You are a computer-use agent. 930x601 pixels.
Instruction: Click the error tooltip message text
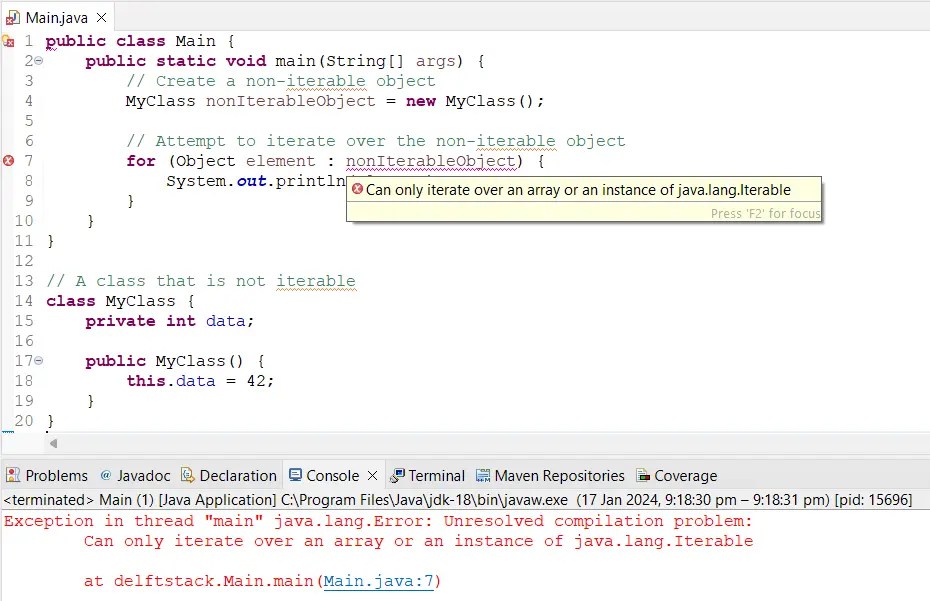pyautogui.click(x=580, y=189)
